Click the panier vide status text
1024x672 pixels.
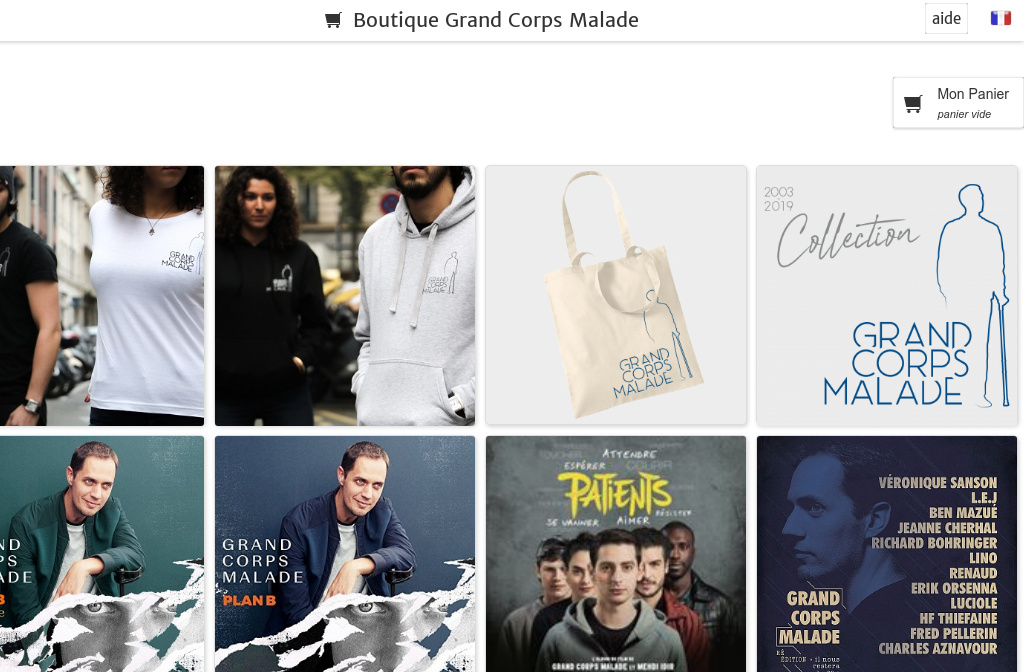(964, 114)
